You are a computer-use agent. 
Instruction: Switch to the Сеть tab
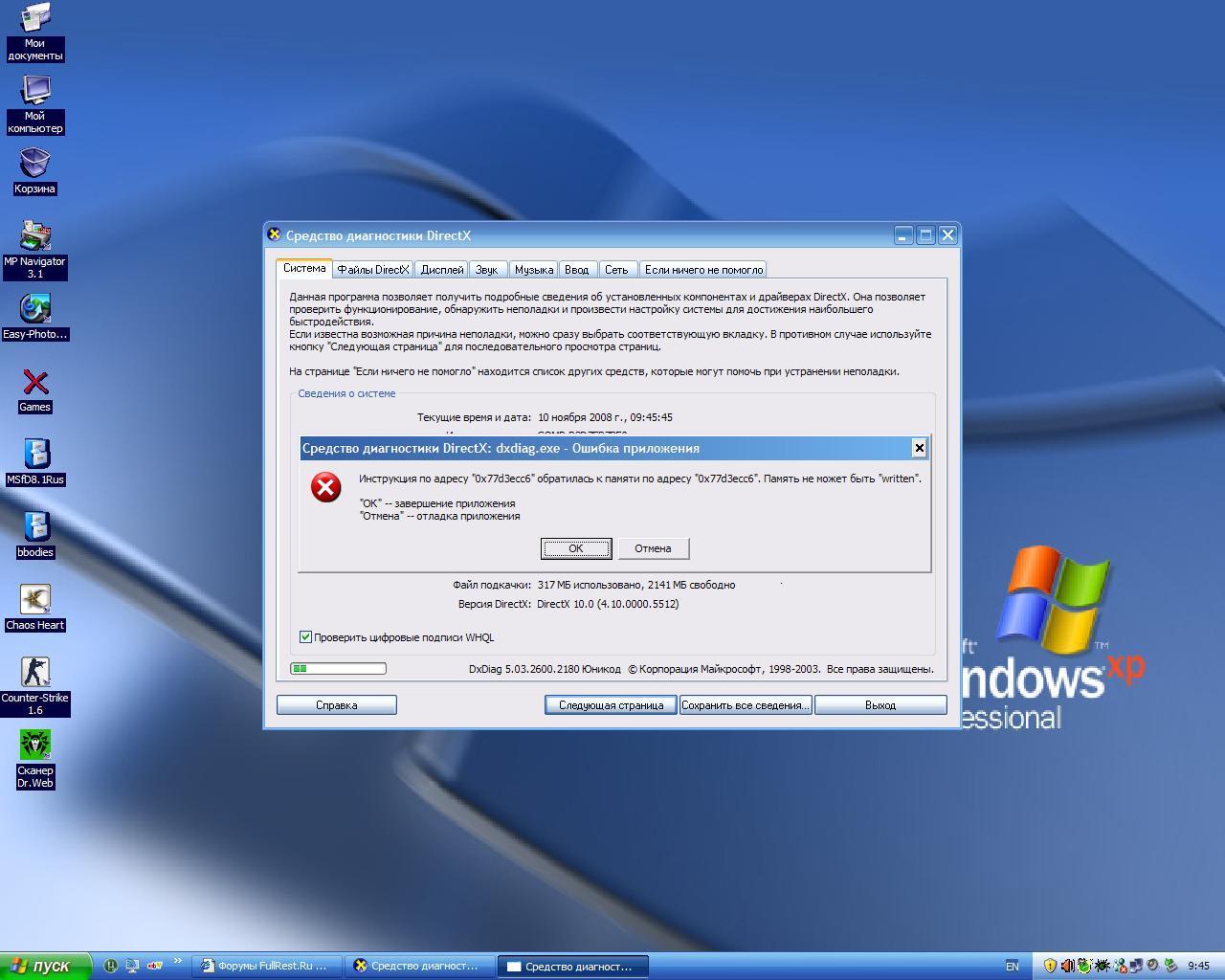(x=616, y=270)
